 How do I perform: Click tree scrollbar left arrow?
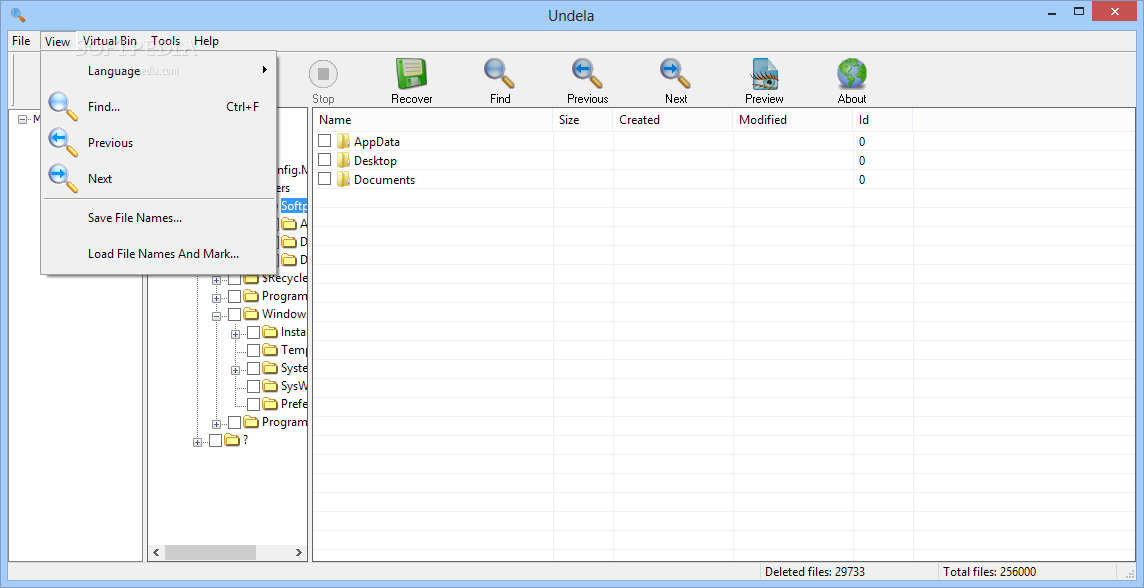pyautogui.click(x=155, y=553)
